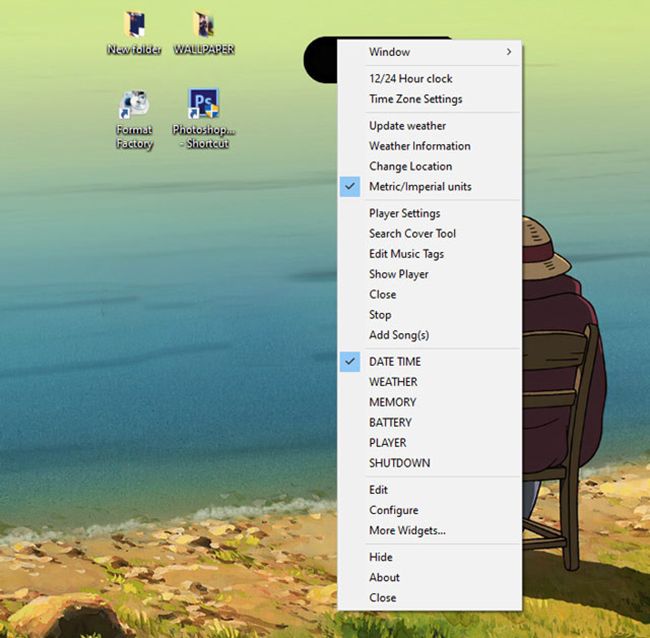Open Player Settings
This screenshot has width=650, height=638.
pyautogui.click(x=429, y=213)
